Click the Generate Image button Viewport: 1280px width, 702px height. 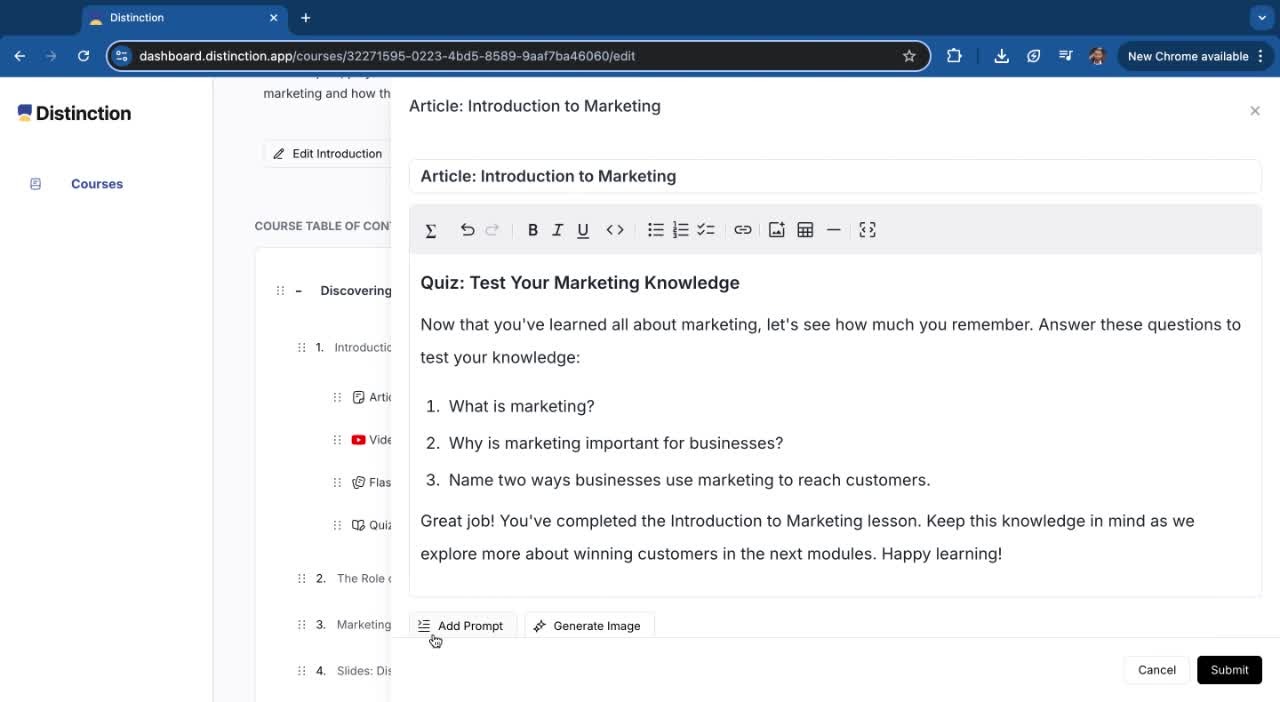tap(588, 626)
